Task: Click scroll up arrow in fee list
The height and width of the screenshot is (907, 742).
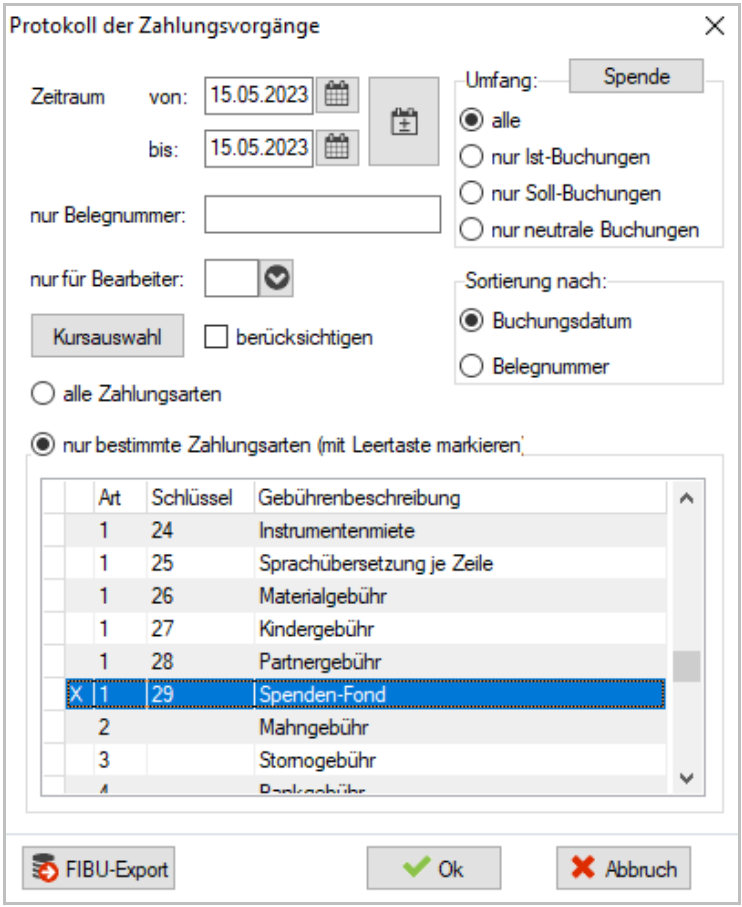Action: [686, 498]
